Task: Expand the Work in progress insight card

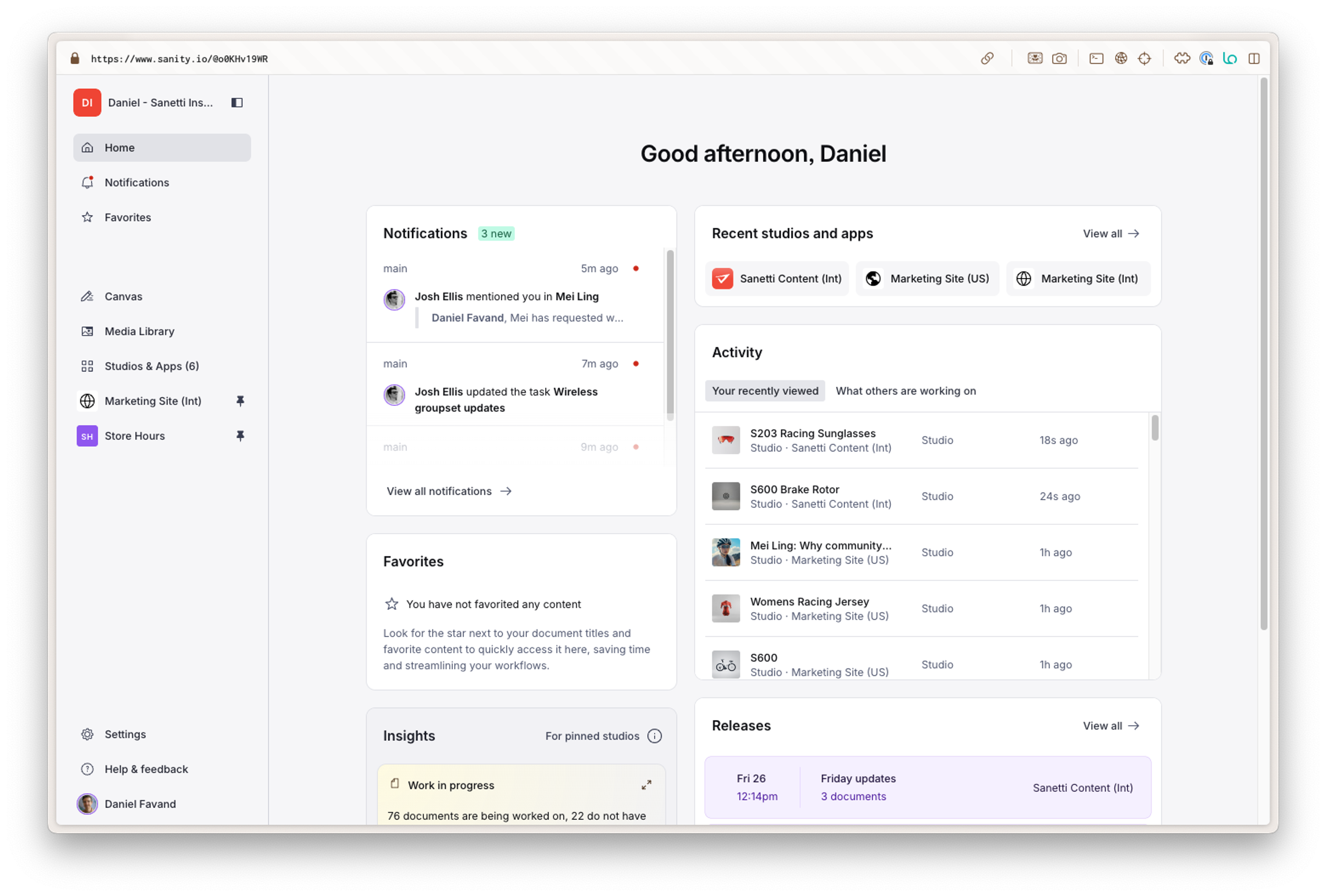Action: coord(646,785)
